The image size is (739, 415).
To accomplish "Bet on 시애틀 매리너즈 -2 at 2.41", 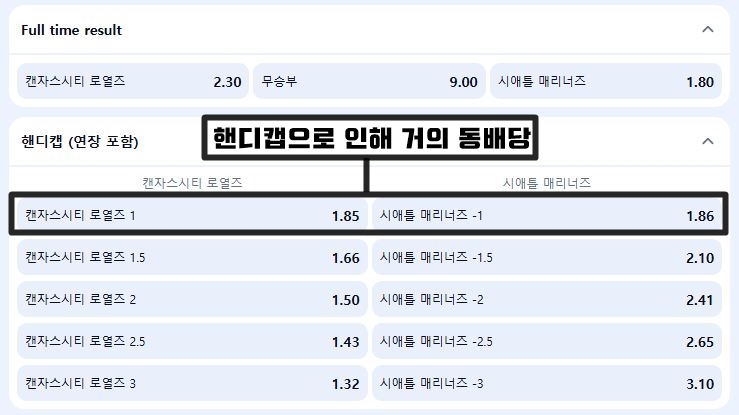I will (x=547, y=299).
